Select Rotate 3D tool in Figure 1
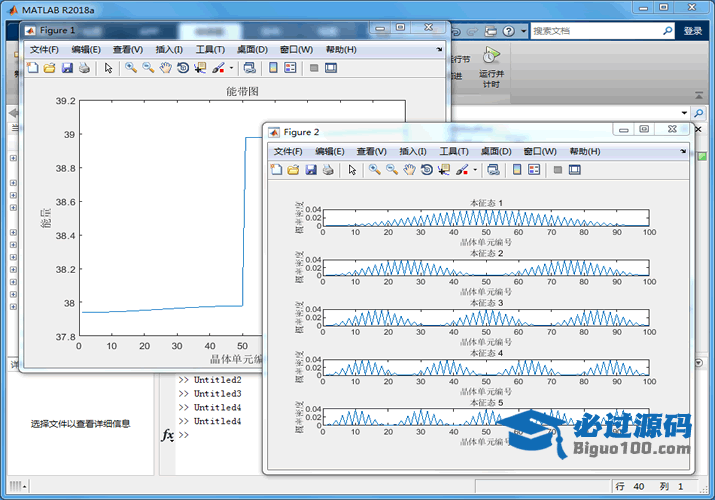This screenshot has width=715, height=500. [x=183, y=68]
